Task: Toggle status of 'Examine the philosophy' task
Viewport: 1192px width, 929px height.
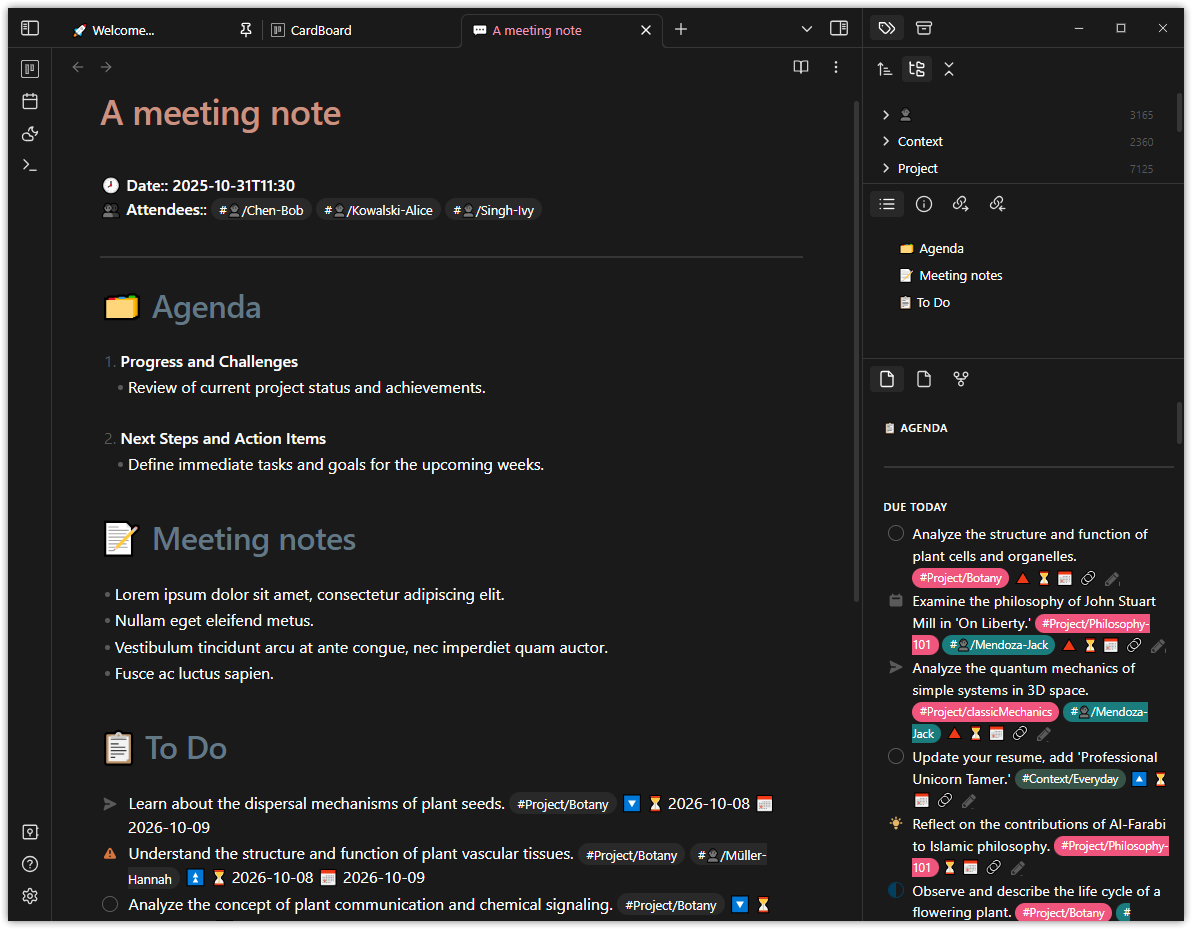Action: click(896, 601)
